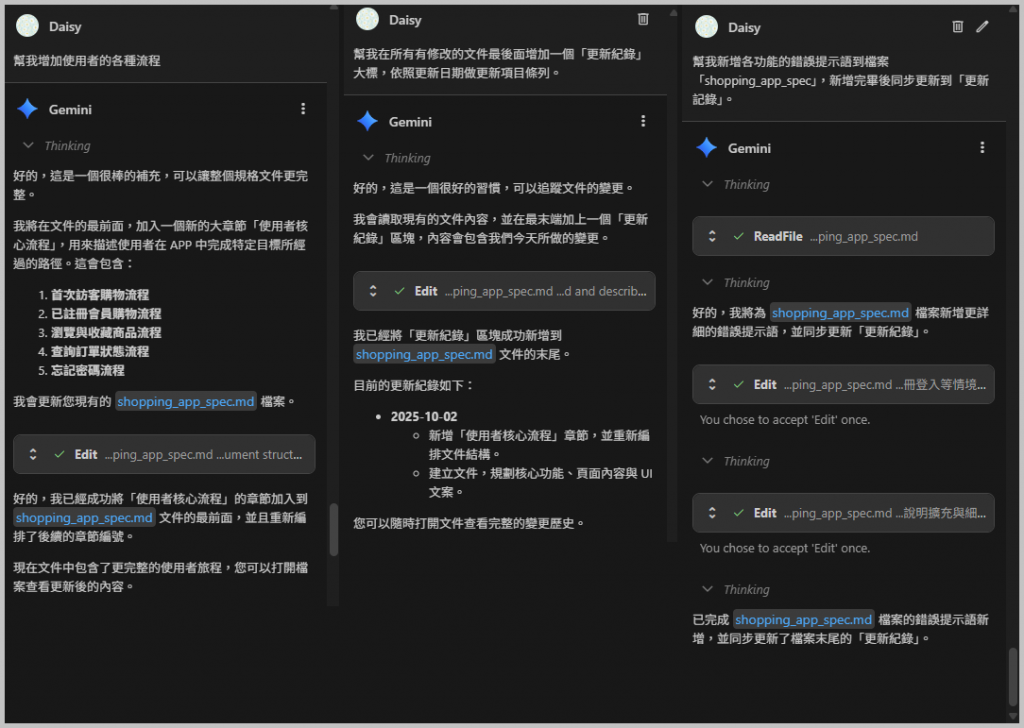Open Gemini more options in right panel

click(982, 148)
